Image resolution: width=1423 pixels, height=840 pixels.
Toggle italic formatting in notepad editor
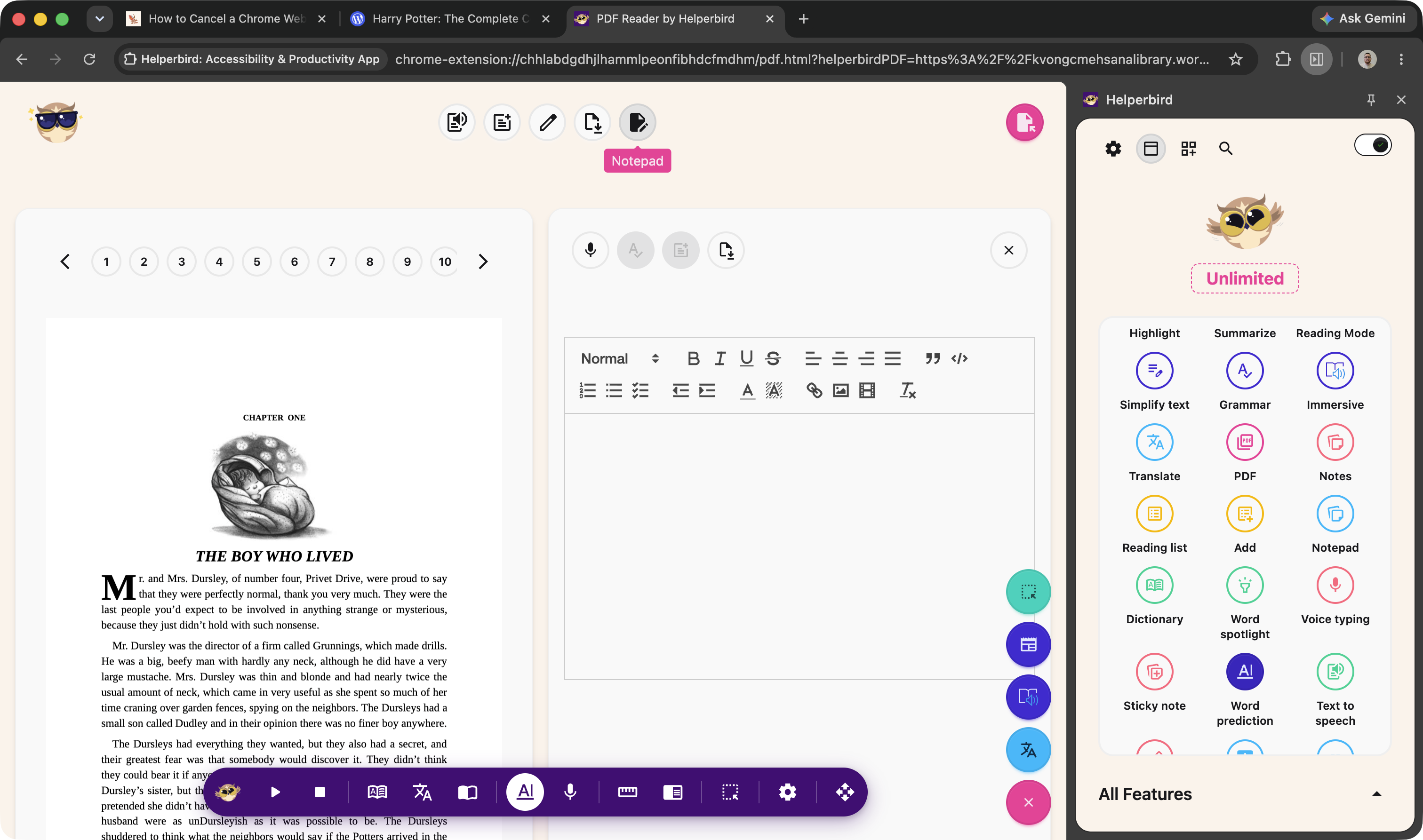(x=719, y=358)
